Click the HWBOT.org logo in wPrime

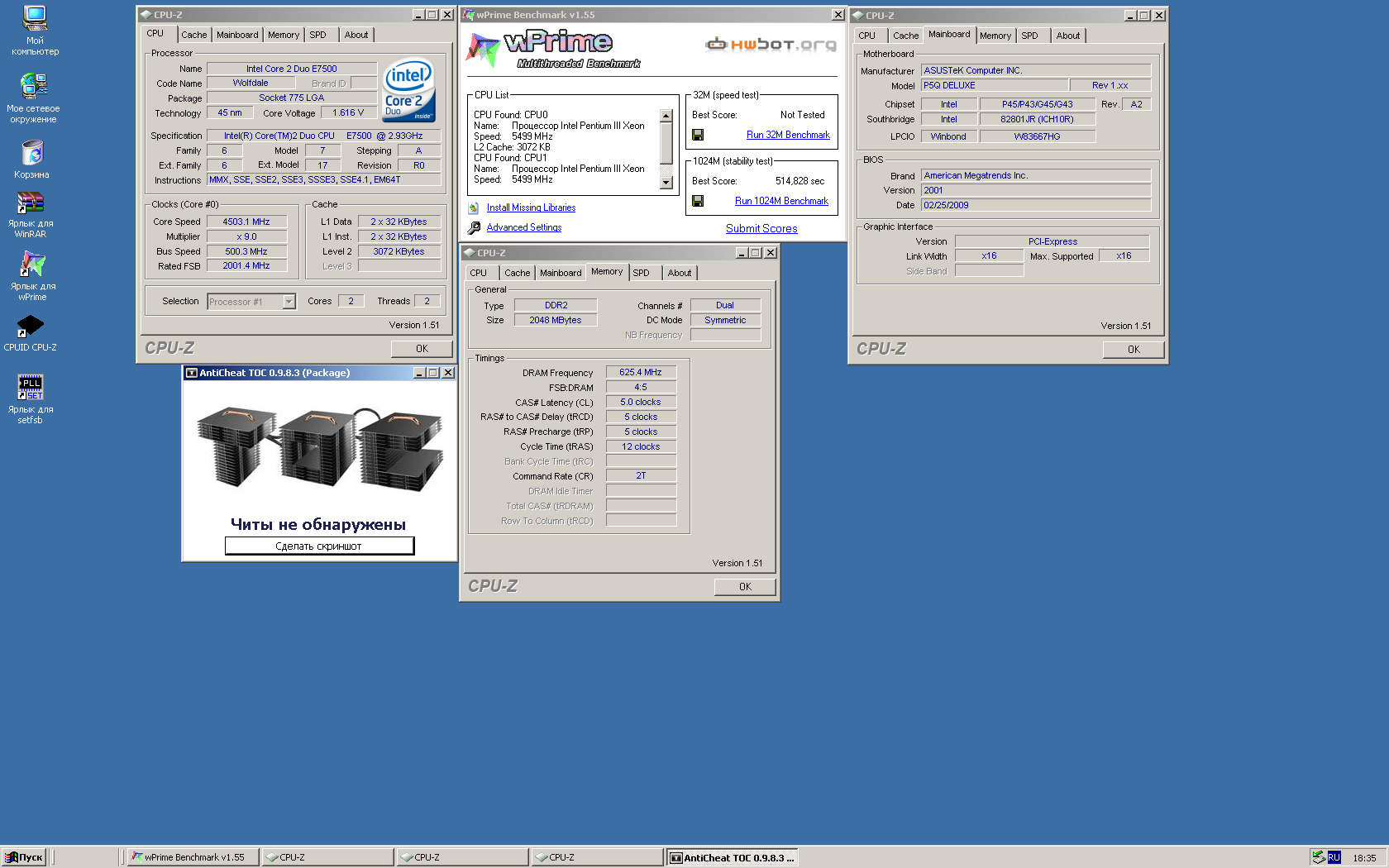click(x=771, y=44)
